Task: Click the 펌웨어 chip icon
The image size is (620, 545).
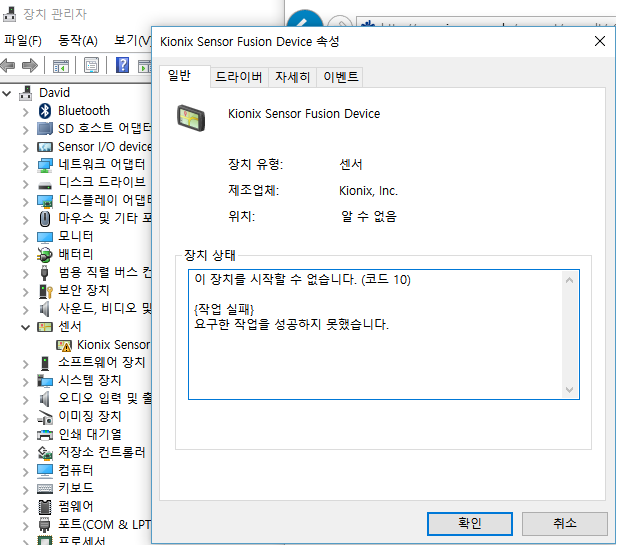Action: [x=45, y=507]
